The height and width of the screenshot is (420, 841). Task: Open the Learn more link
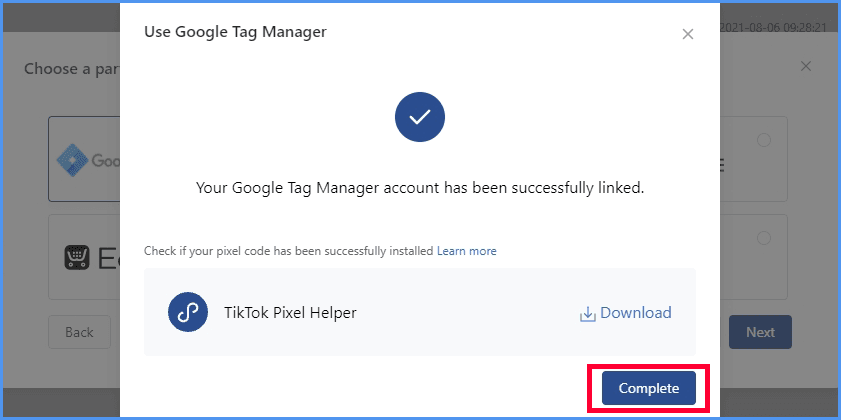[466, 250]
